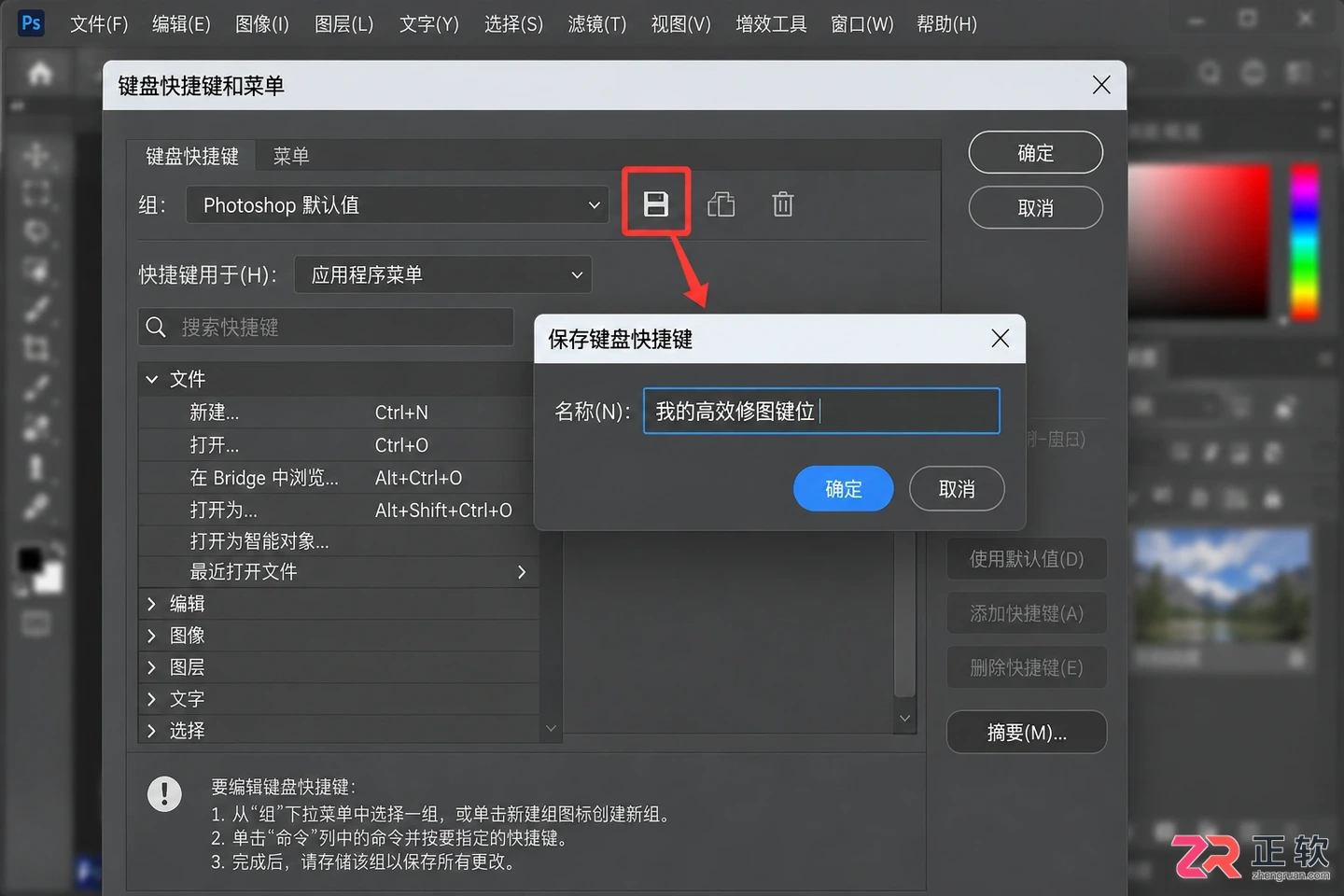Expand the 图层 tree group
1344x896 pixels.
pos(151,667)
